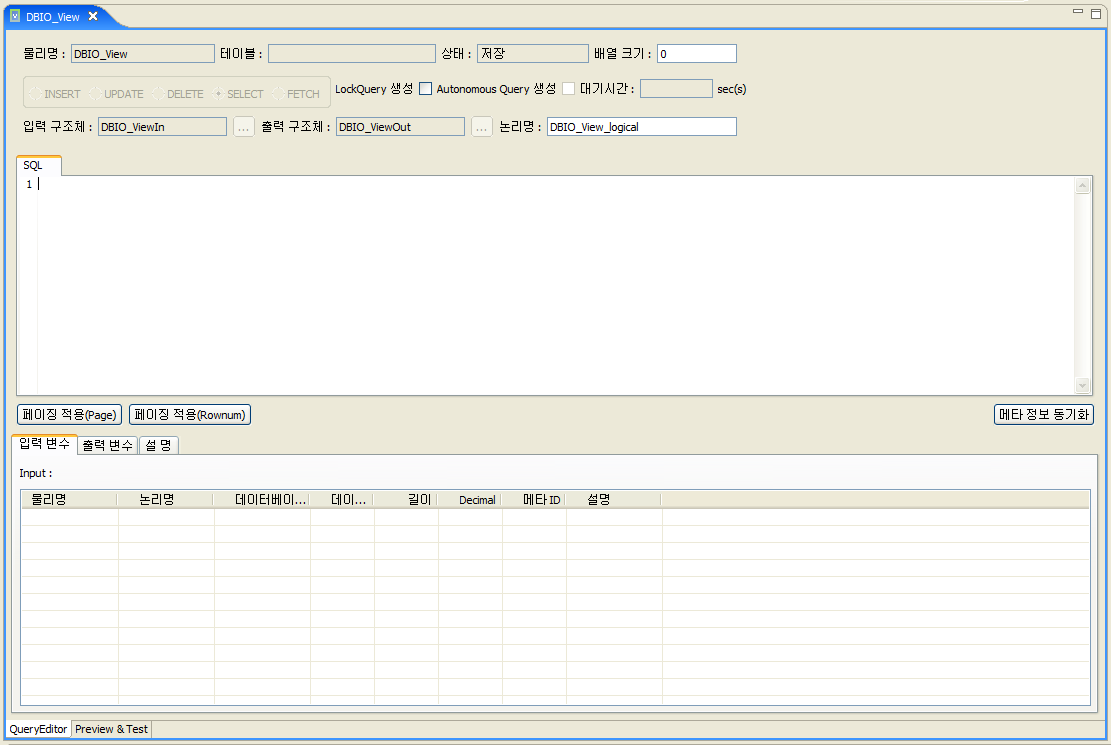The image size is (1111, 745).
Task: Switch to the 설 명 tab
Action: (157, 445)
